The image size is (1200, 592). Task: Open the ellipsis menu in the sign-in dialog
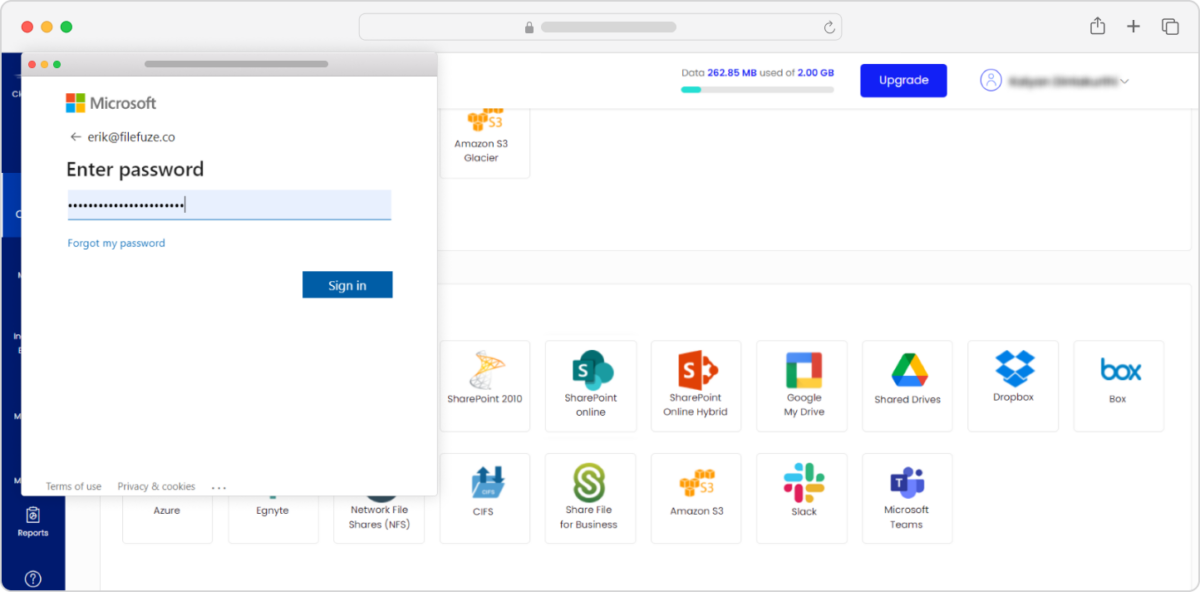click(219, 486)
